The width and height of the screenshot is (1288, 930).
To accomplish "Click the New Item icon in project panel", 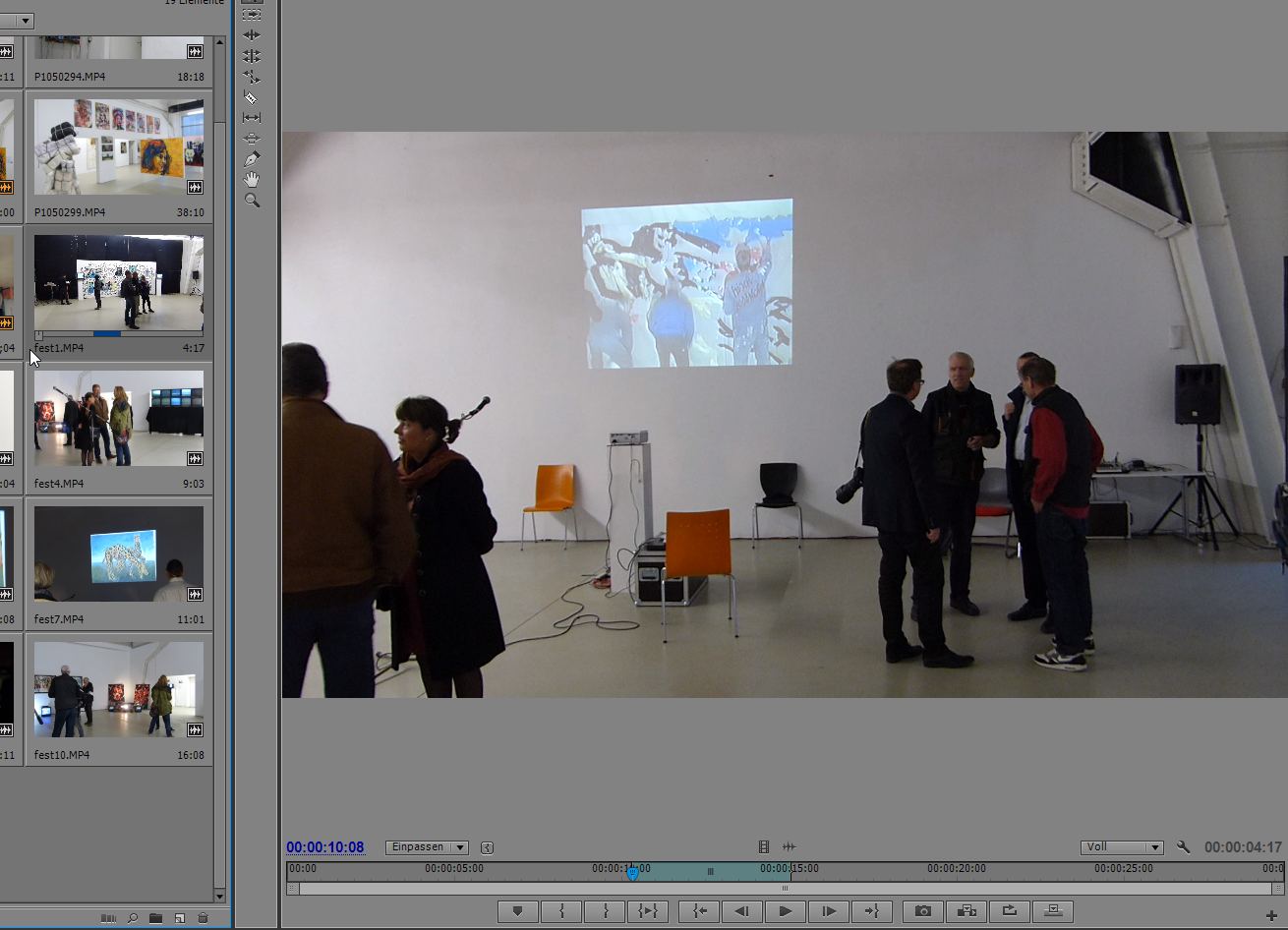I will coord(179,918).
